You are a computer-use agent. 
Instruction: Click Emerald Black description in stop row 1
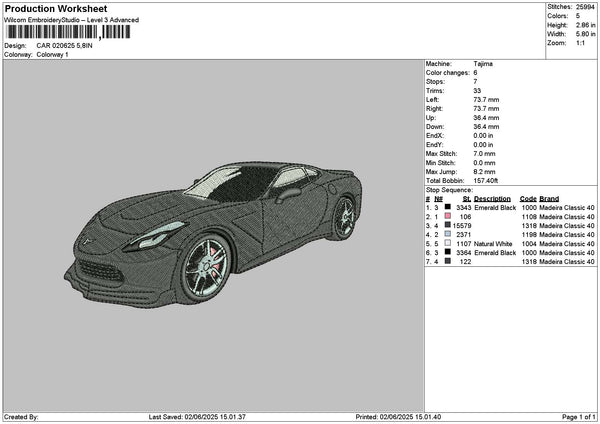(495, 208)
